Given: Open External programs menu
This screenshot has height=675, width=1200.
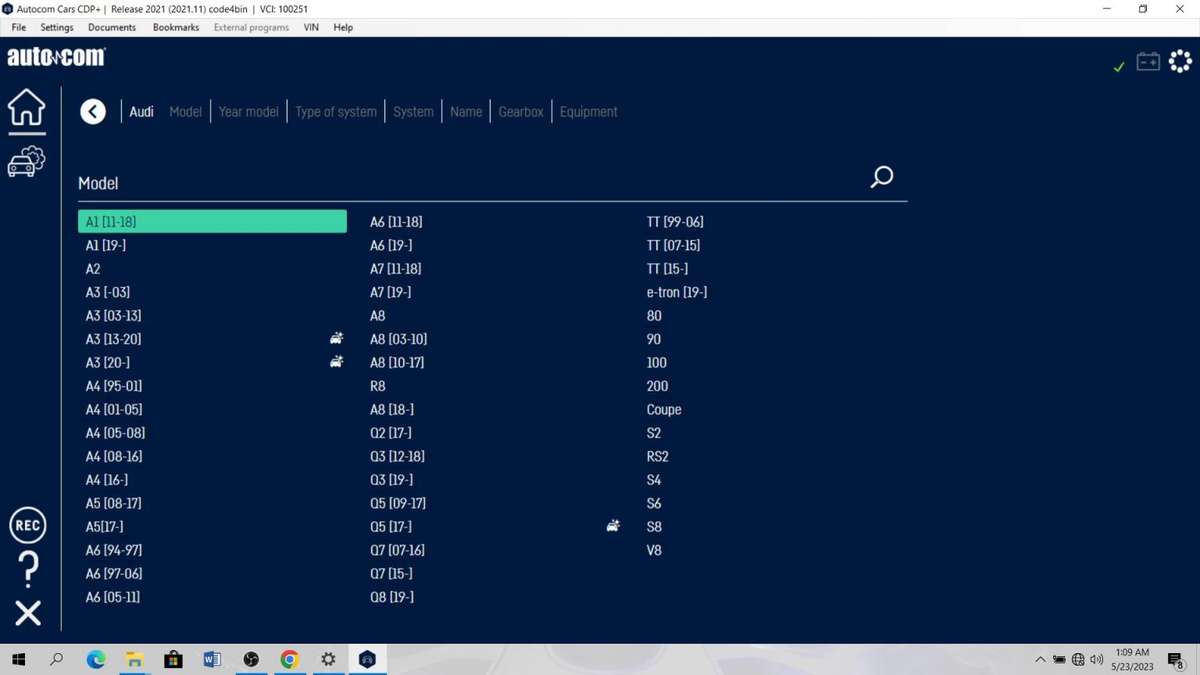Looking at the screenshot, I should [251, 27].
